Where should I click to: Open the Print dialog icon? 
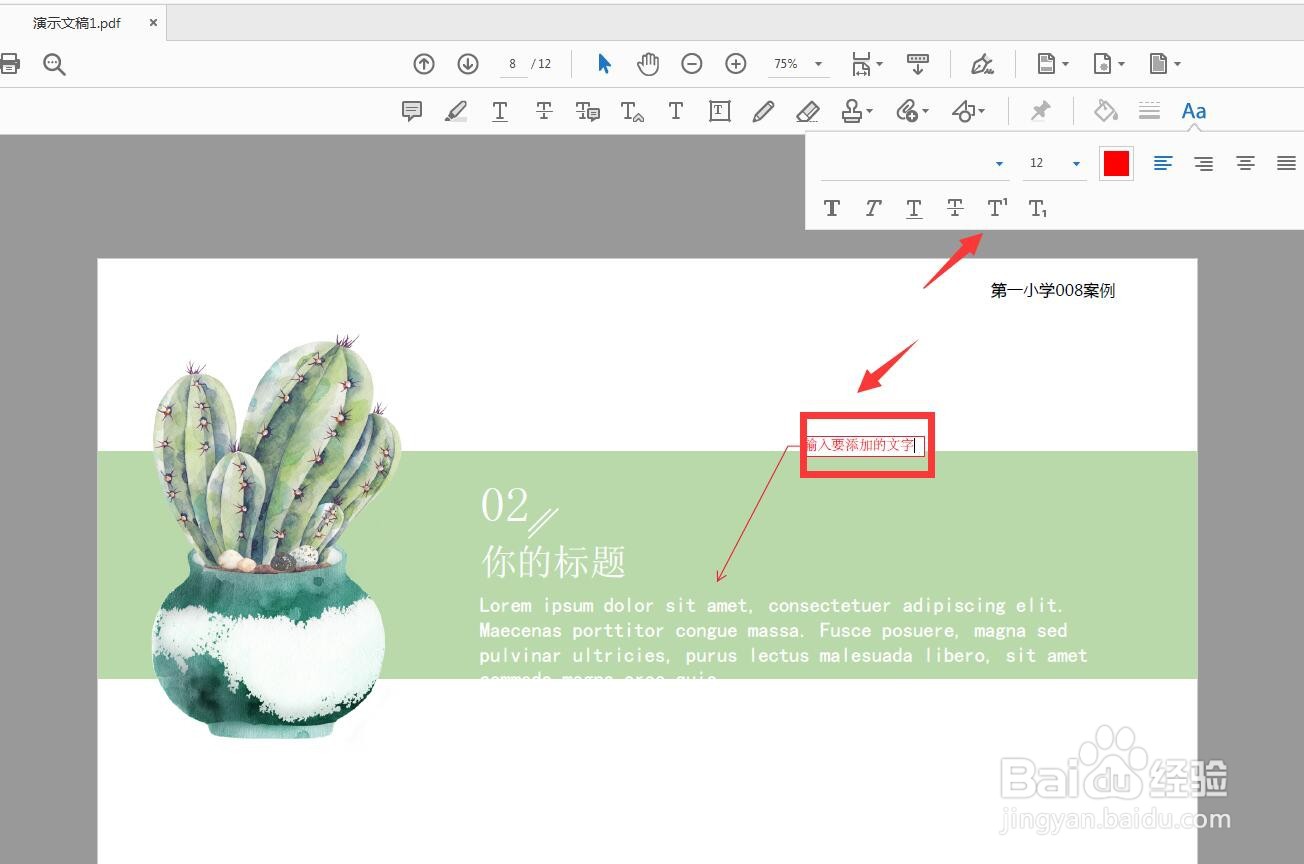click(x=10, y=63)
